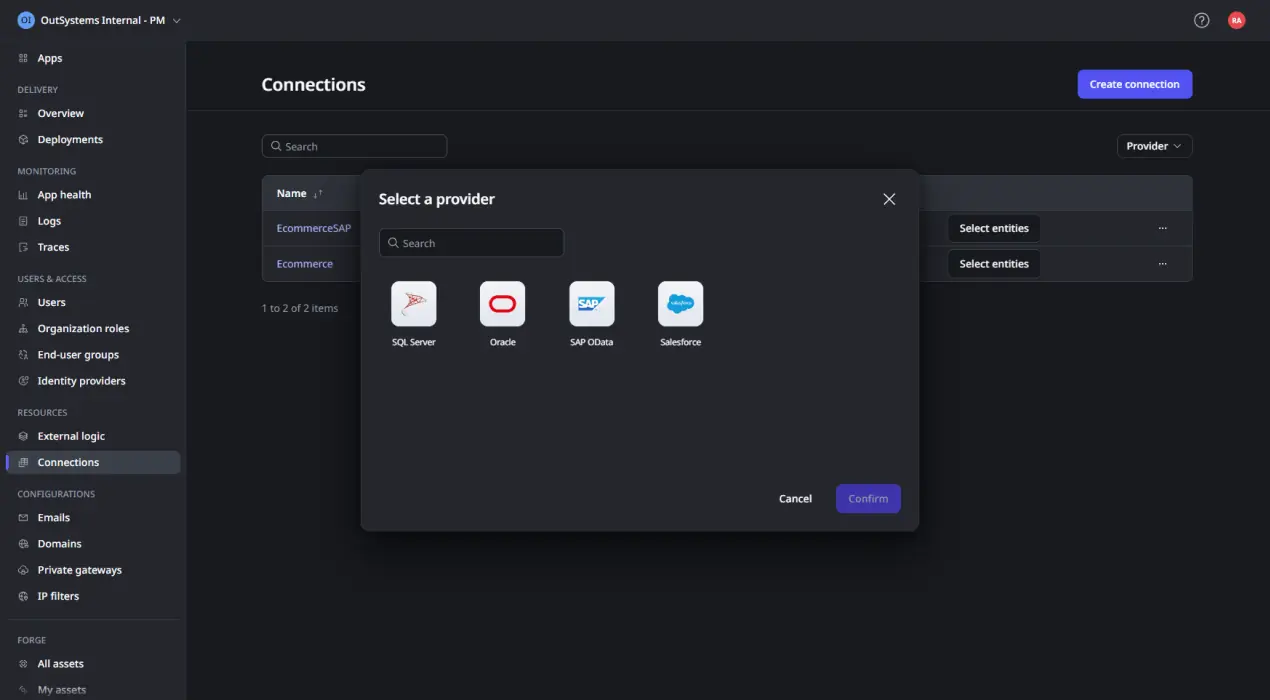Click the search field inside the provider dialog
The height and width of the screenshot is (700, 1270).
point(471,242)
